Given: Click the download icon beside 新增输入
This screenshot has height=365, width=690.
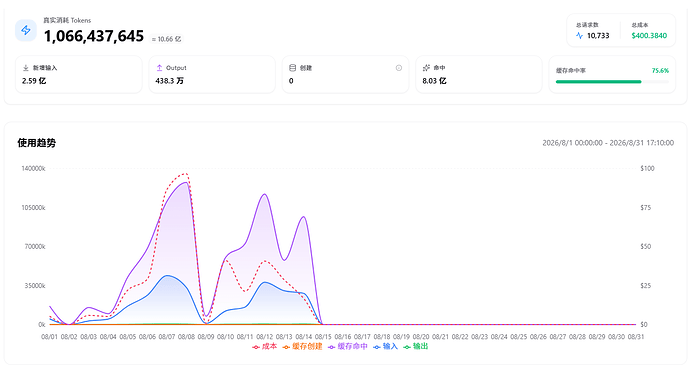Looking at the screenshot, I should click(x=26, y=68).
